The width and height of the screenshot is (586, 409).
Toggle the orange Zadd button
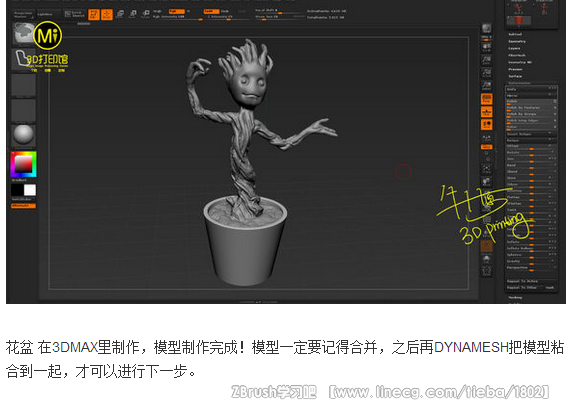[x=211, y=11]
